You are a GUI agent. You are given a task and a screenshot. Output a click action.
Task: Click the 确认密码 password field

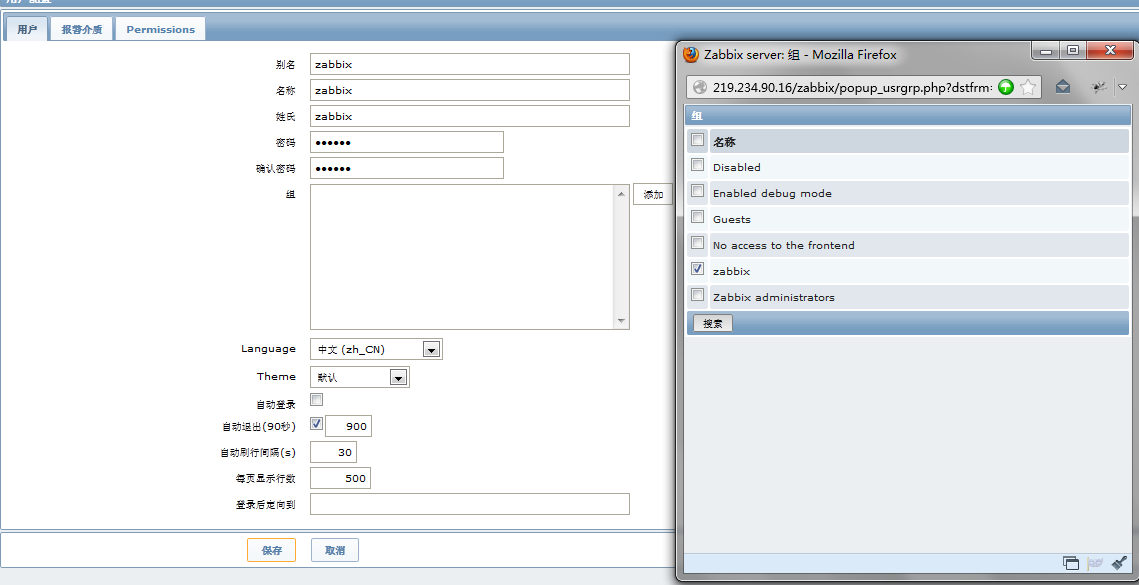point(407,168)
